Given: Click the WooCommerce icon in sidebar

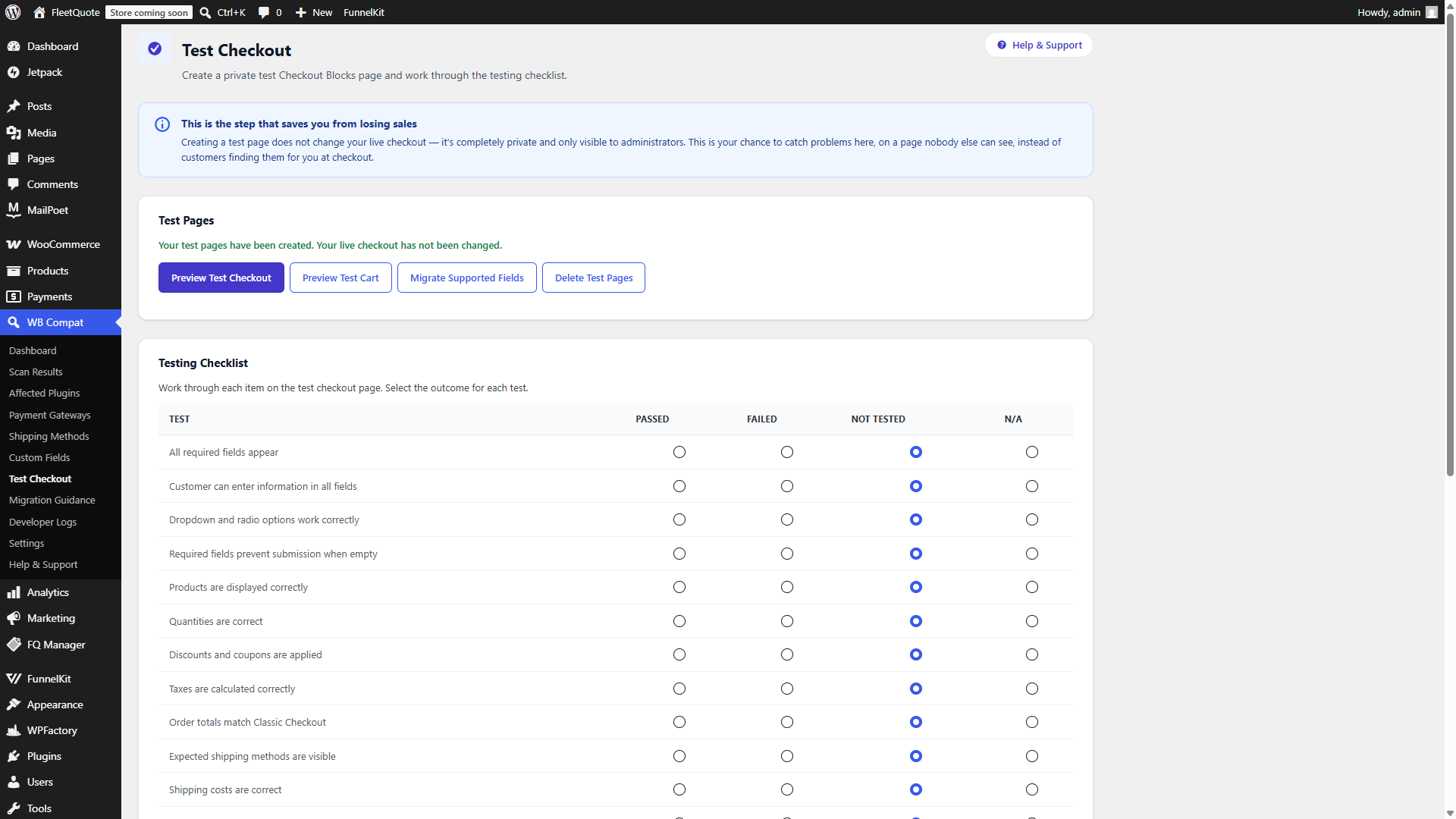Looking at the screenshot, I should click(14, 244).
